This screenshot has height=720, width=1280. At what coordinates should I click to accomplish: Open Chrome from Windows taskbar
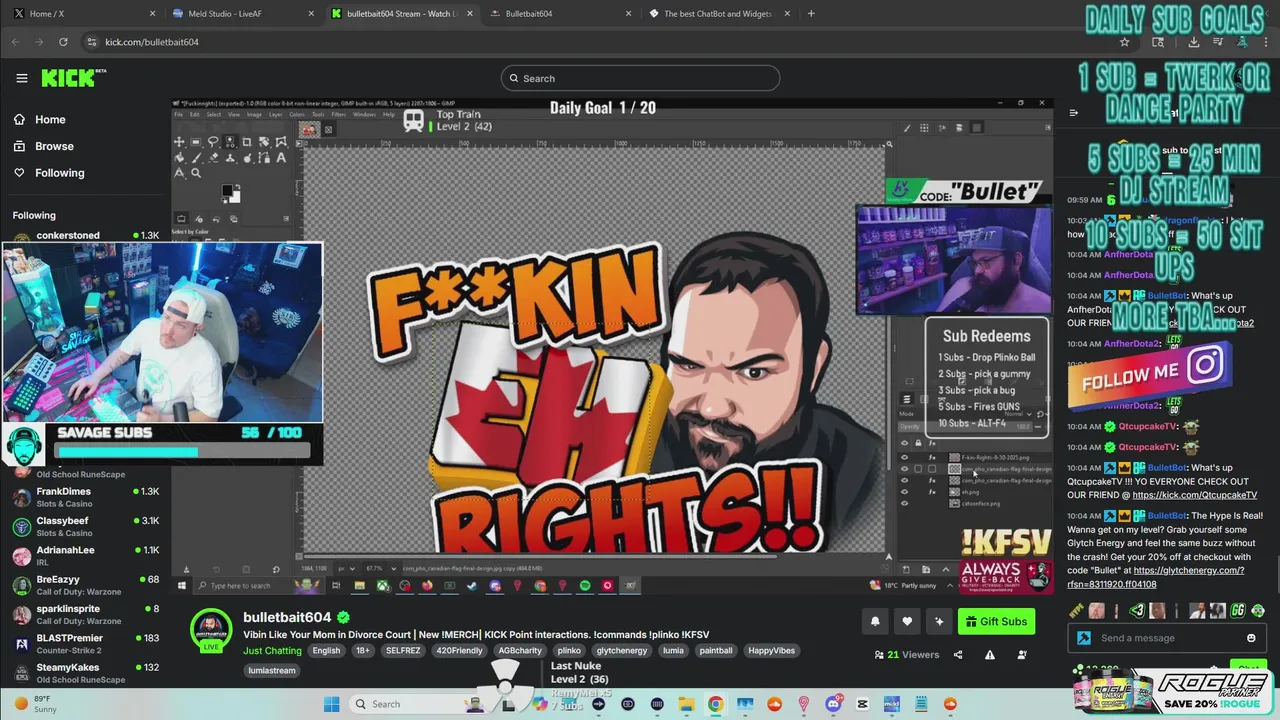715,704
